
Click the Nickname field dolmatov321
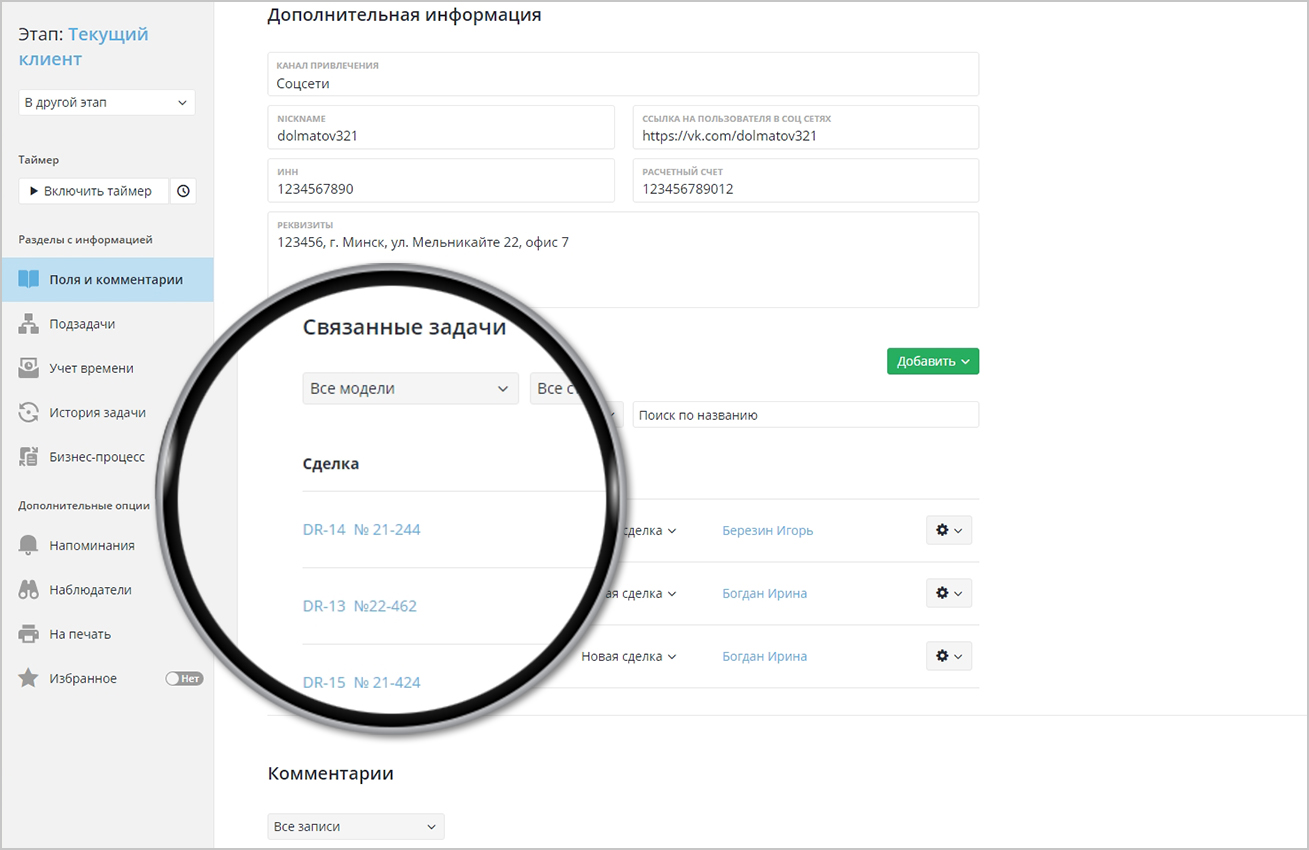(x=441, y=127)
